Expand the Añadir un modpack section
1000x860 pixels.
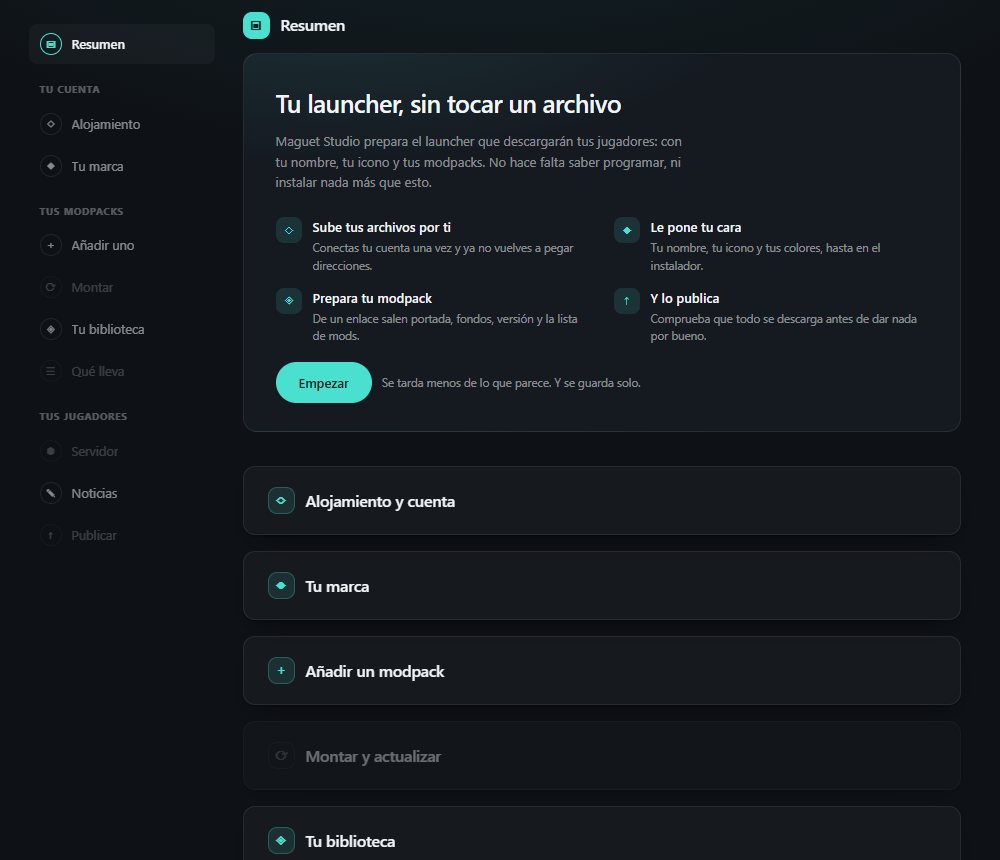point(601,671)
